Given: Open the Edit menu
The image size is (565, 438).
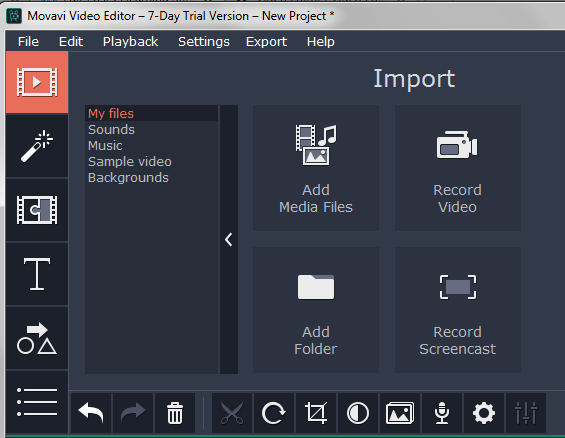Looking at the screenshot, I should 71,41.
